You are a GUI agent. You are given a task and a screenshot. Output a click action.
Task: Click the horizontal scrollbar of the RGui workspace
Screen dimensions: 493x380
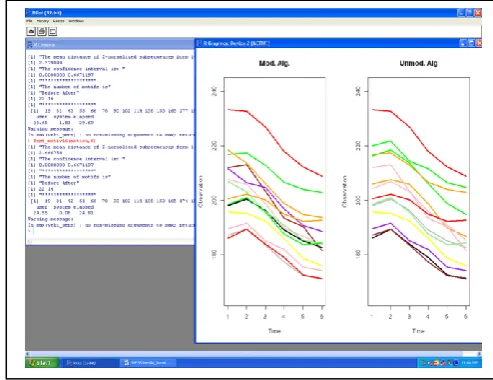pyautogui.click(x=253, y=354)
